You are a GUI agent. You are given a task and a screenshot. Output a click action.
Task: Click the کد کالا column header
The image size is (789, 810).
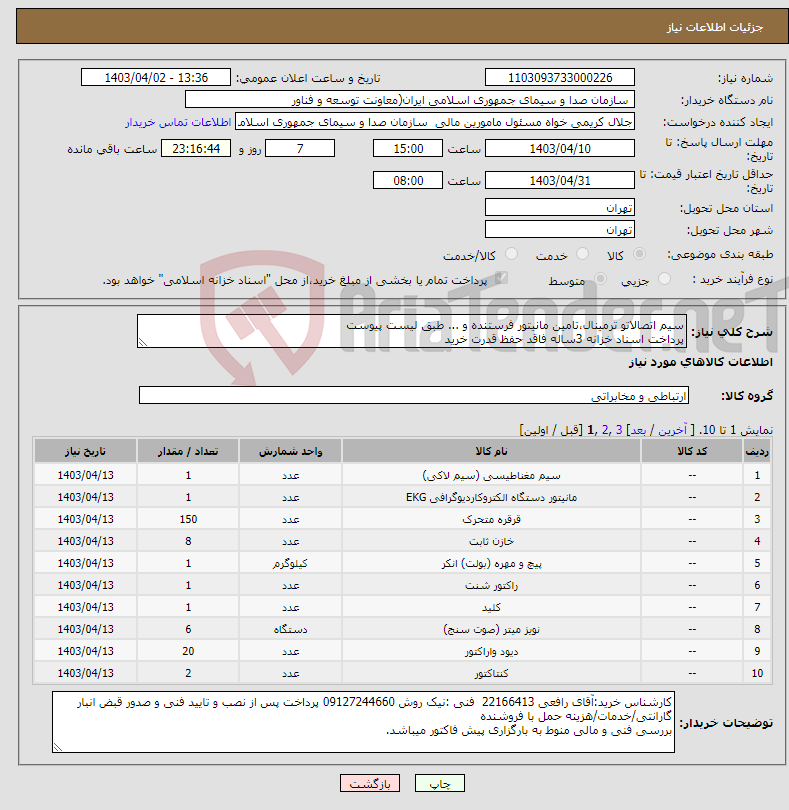click(x=692, y=451)
